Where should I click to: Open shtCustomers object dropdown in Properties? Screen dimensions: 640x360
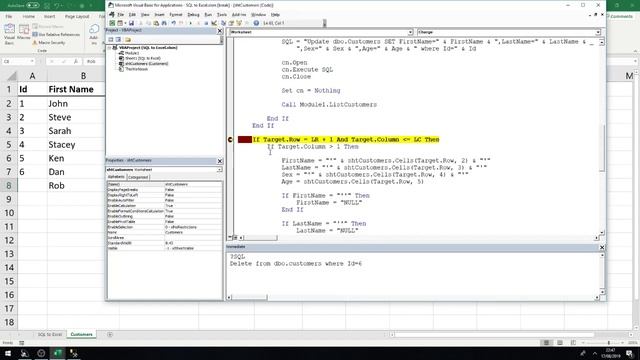click(x=220, y=169)
